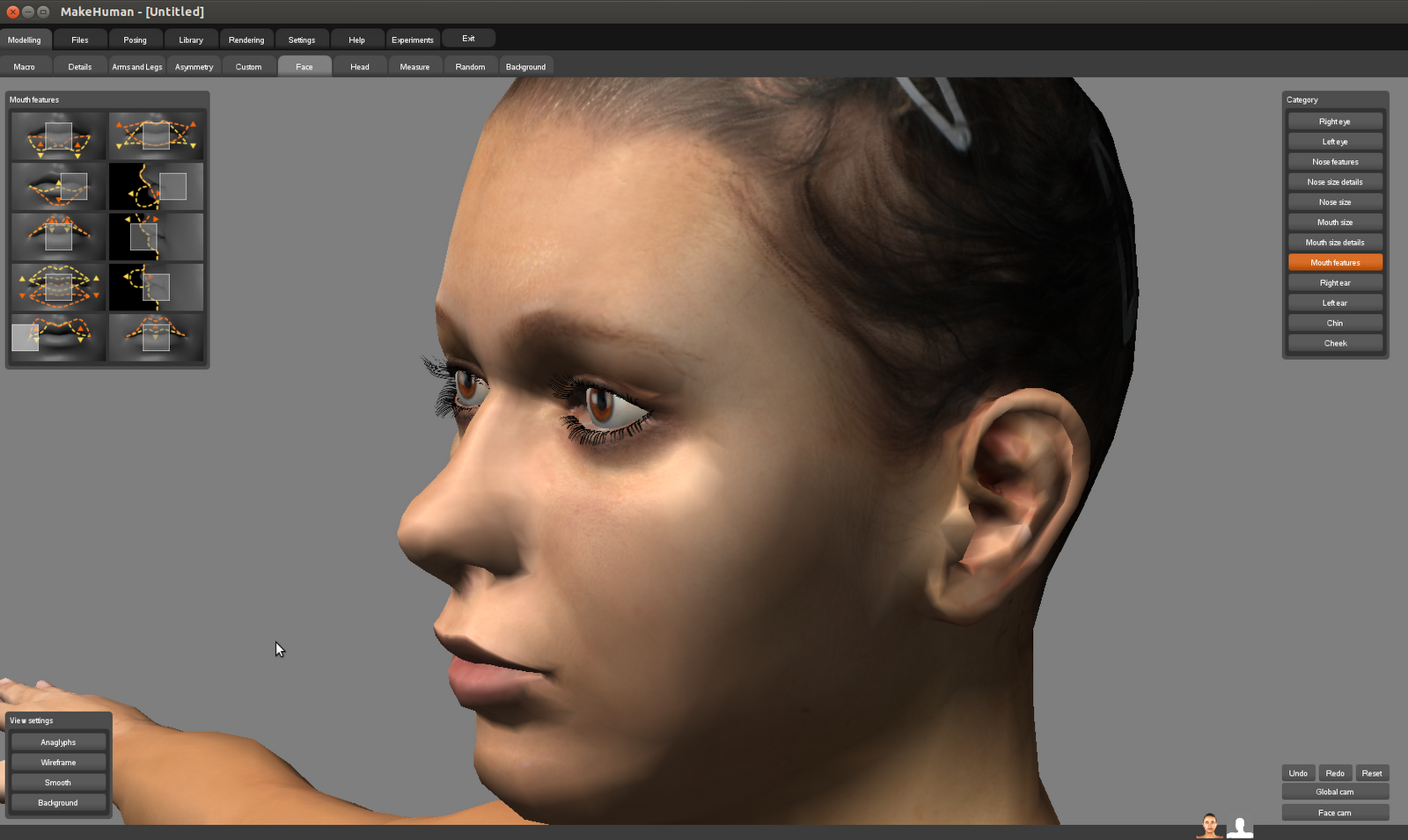Viewport: 1408px width, 840px height.
Task: Click the four-arrow lips width control
Action: (58, 287)
